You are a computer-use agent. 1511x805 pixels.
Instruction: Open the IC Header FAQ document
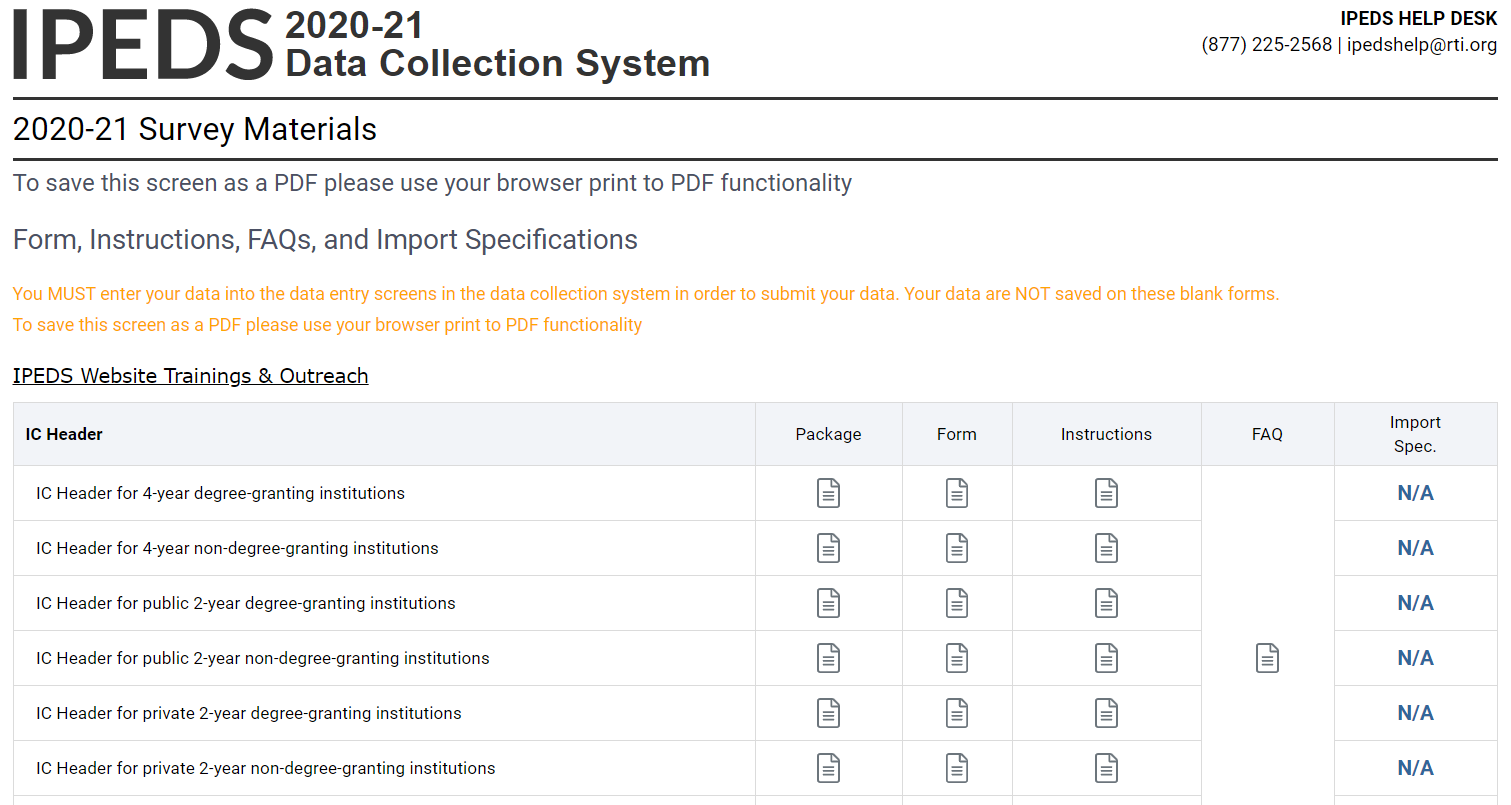pyautogui.click(x=1267, y=658)
